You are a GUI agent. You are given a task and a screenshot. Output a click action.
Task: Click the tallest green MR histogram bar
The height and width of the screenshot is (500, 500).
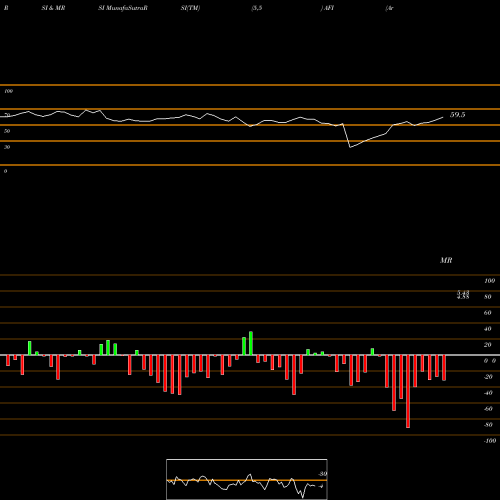tap(251, 343)
